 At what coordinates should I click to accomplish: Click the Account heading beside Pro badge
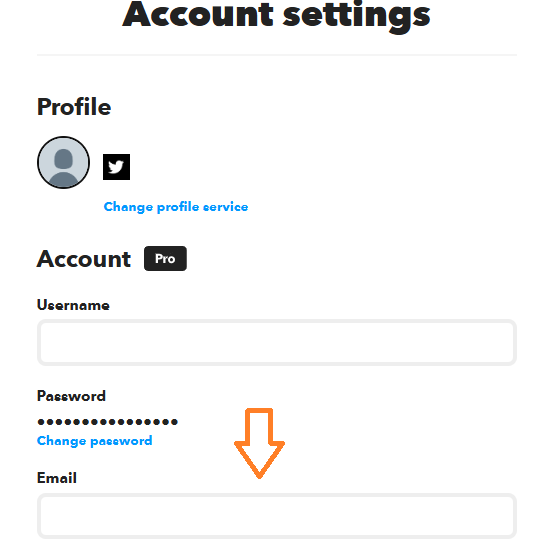pos(84,259)
